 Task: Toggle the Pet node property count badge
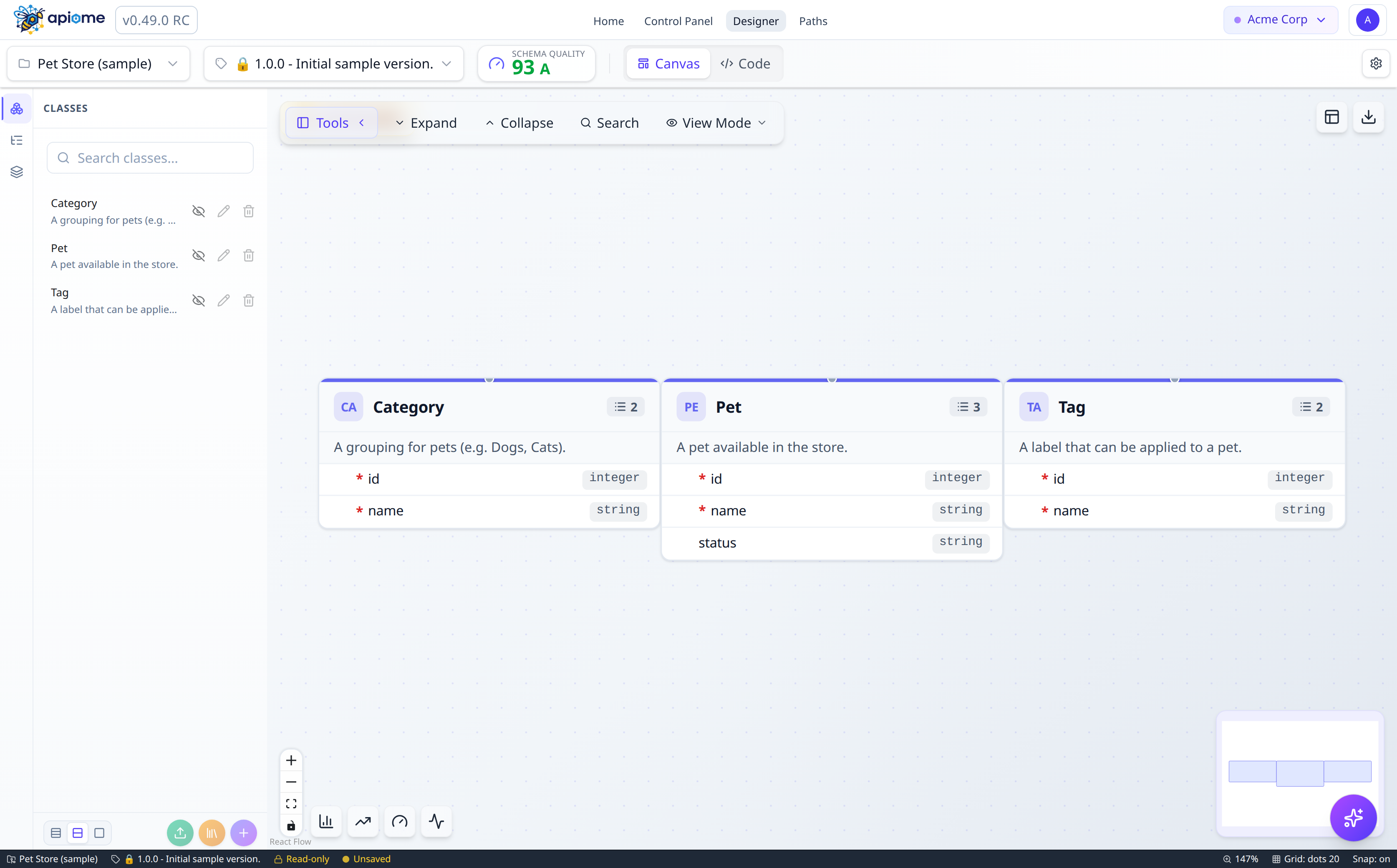click(x=968, y=407)
